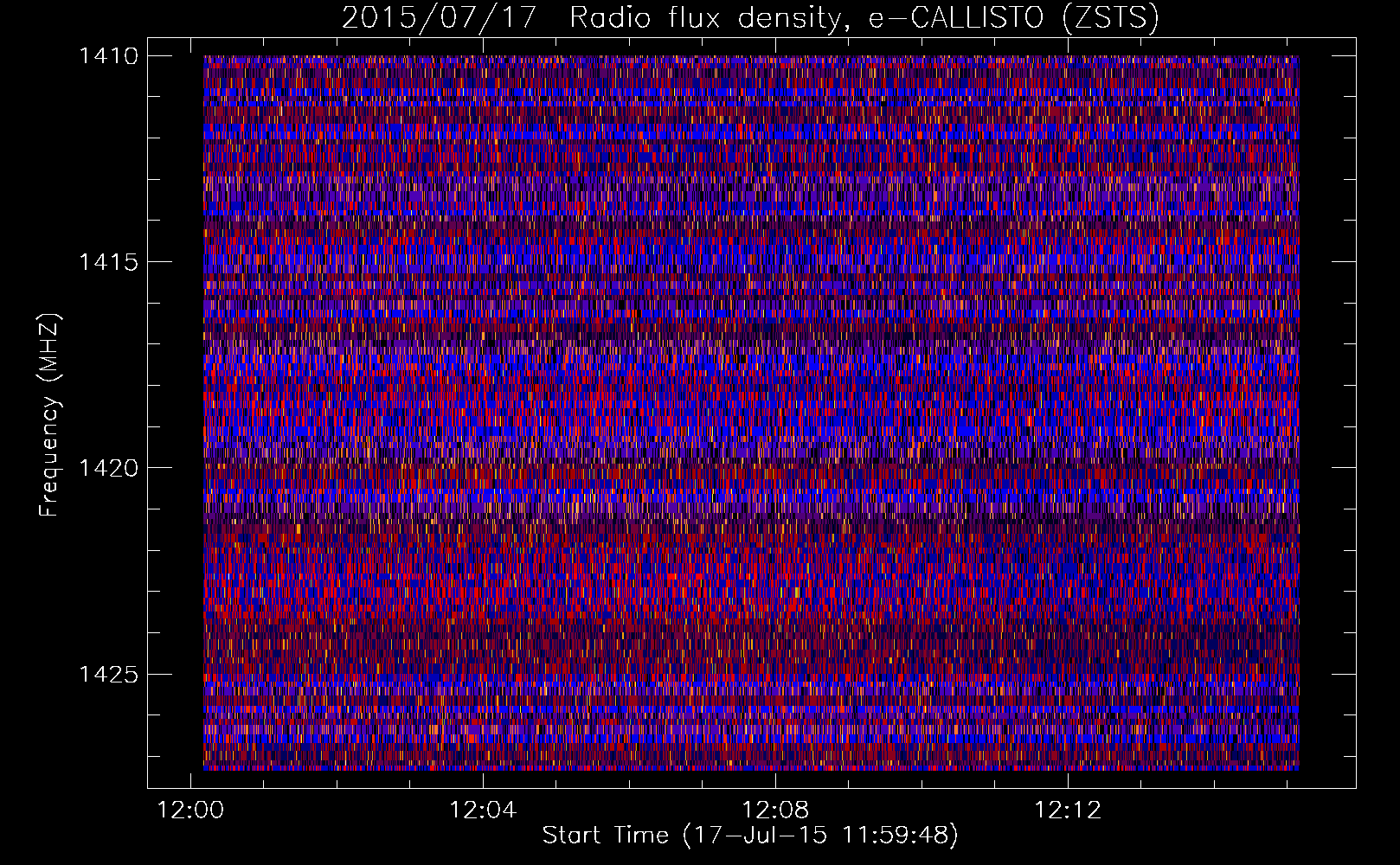Click the 1415 frequency tick label
The image size is (1400, 865).
tap(108, 262)
